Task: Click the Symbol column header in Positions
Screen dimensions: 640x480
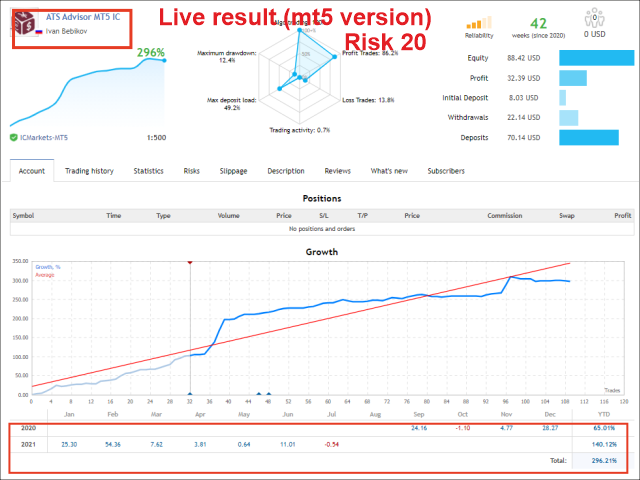Action: point(23,216)
